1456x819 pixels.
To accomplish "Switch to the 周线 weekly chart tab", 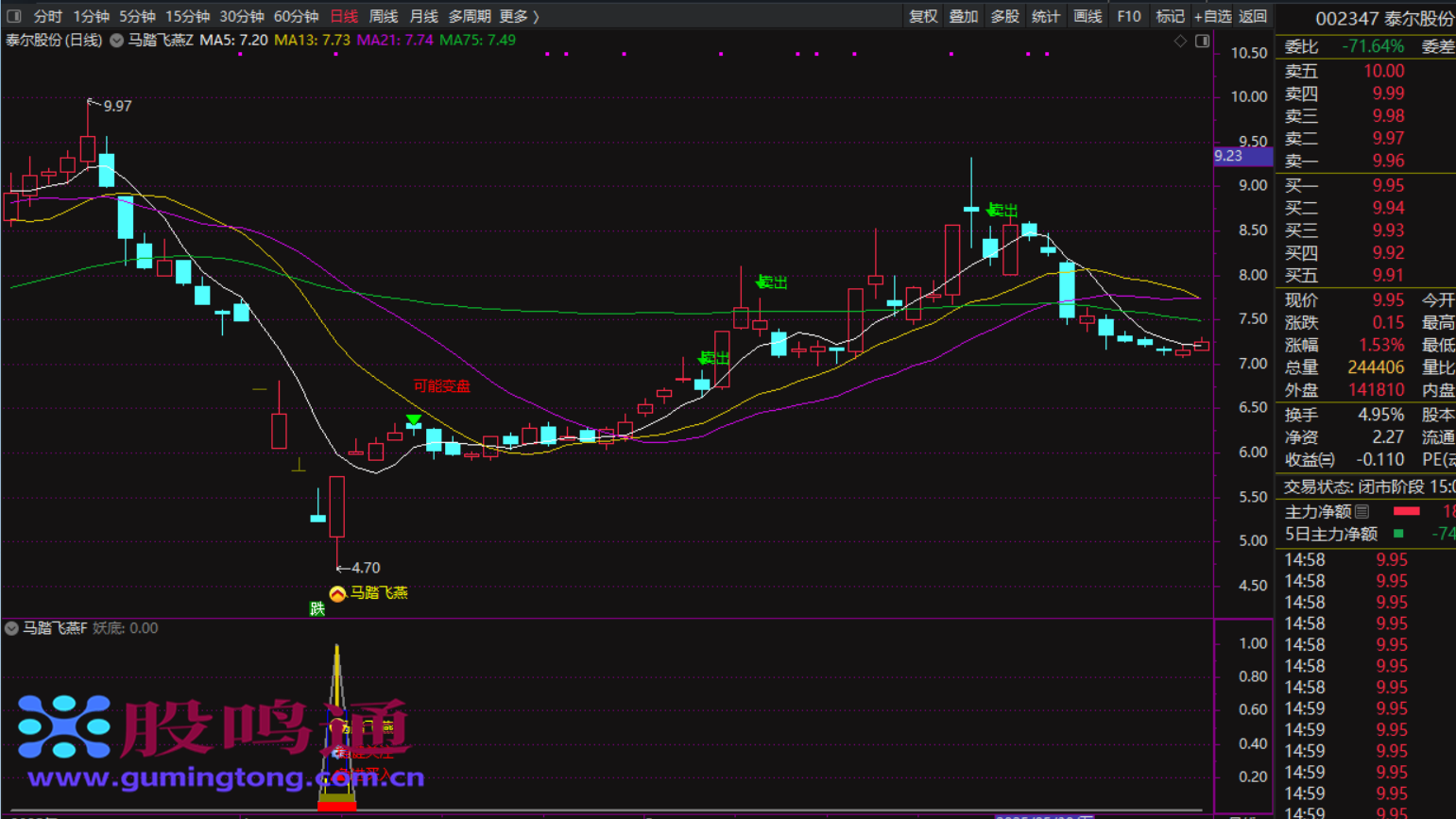I will tap(383, 16).
